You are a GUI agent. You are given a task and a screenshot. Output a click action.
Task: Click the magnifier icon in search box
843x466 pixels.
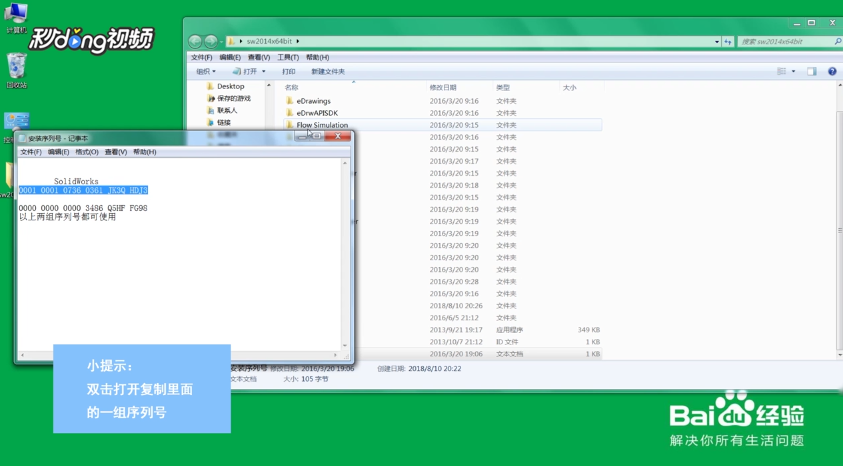[838, 41]
